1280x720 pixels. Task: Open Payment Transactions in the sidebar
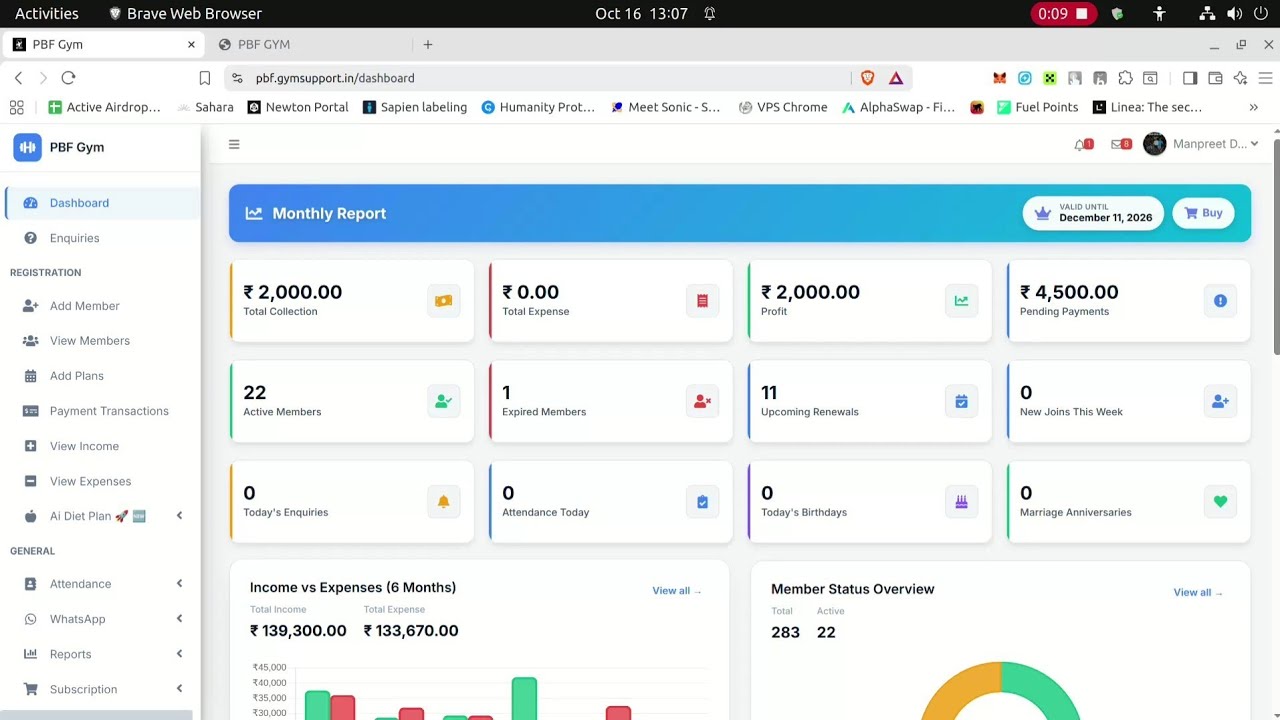pos(102,411)
